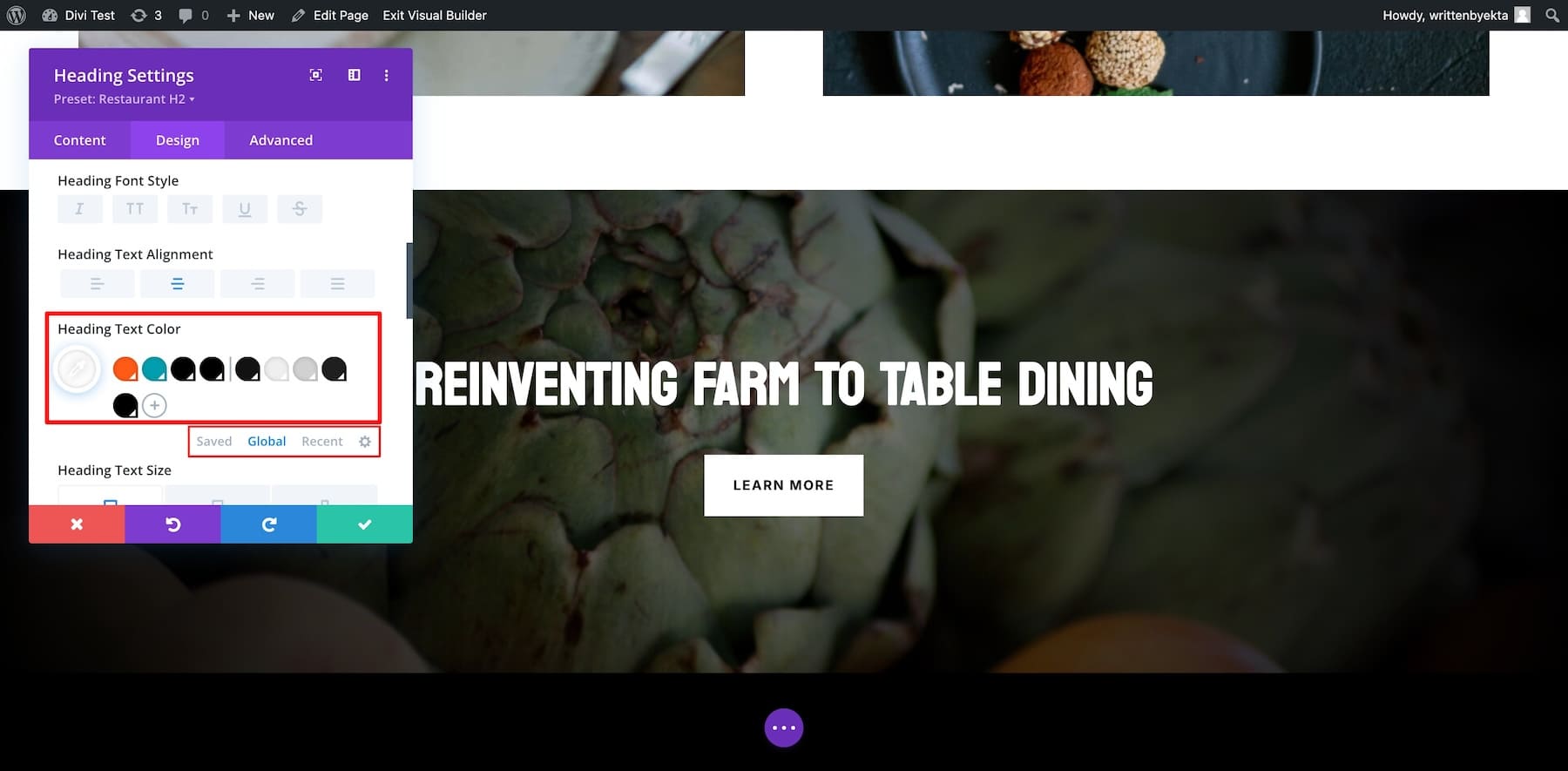1568x771 pixels.
Task: Open the eyedropper color picker circle
Action: [x=77, y=369]
